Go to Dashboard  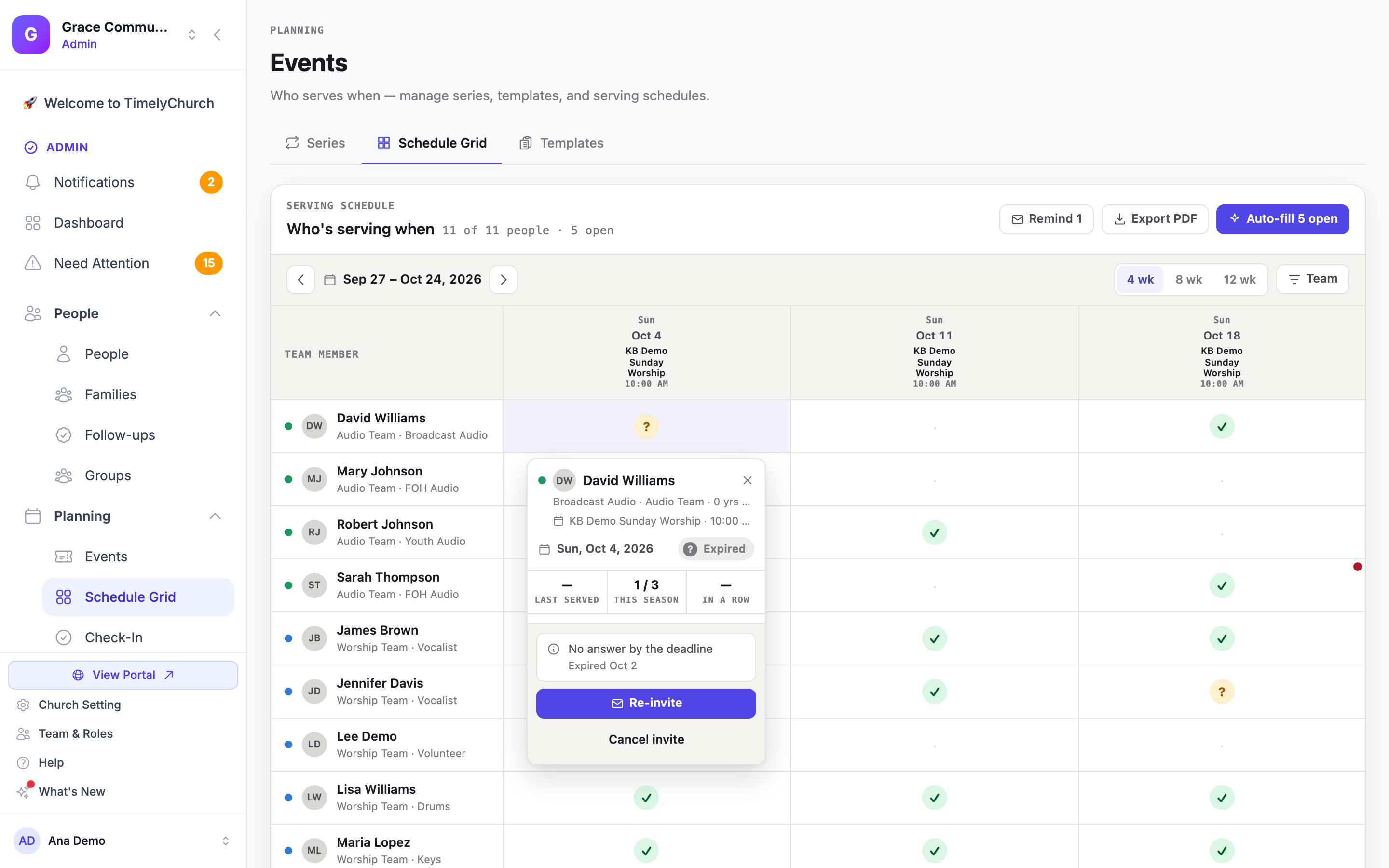(123, 223)
